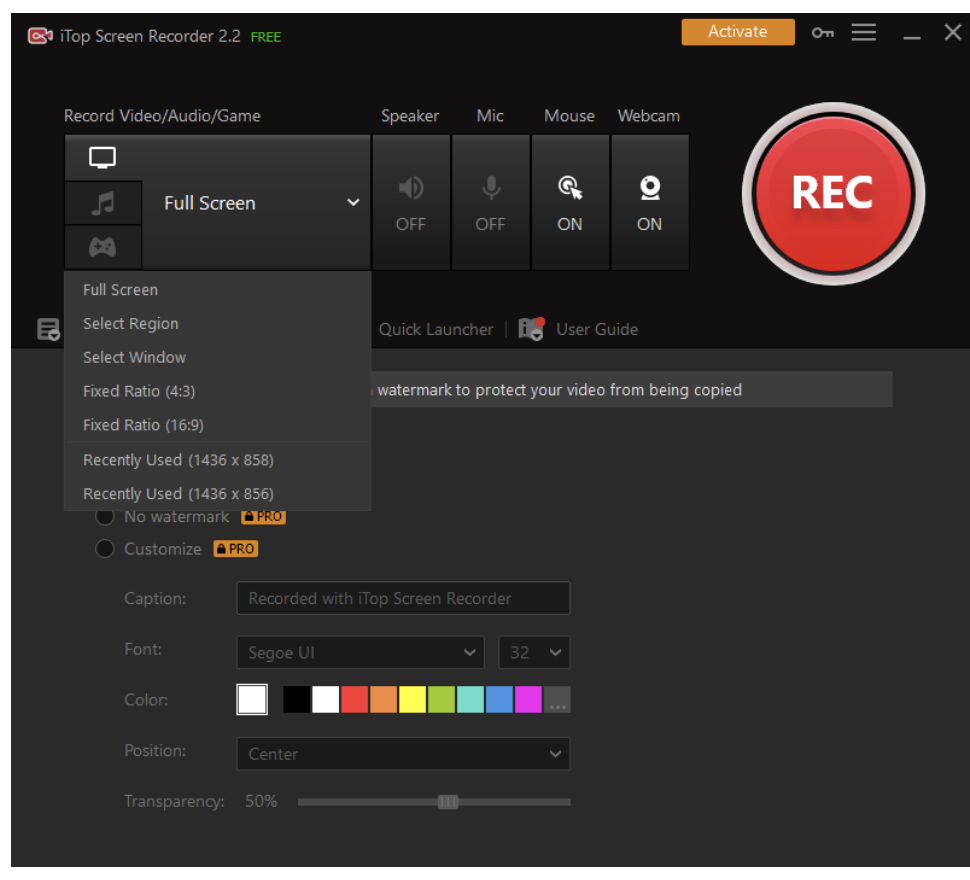This screenshot has height=880, width=970.
Task: Click the iTop Screen Recorder logo icon
Action: 40,36
